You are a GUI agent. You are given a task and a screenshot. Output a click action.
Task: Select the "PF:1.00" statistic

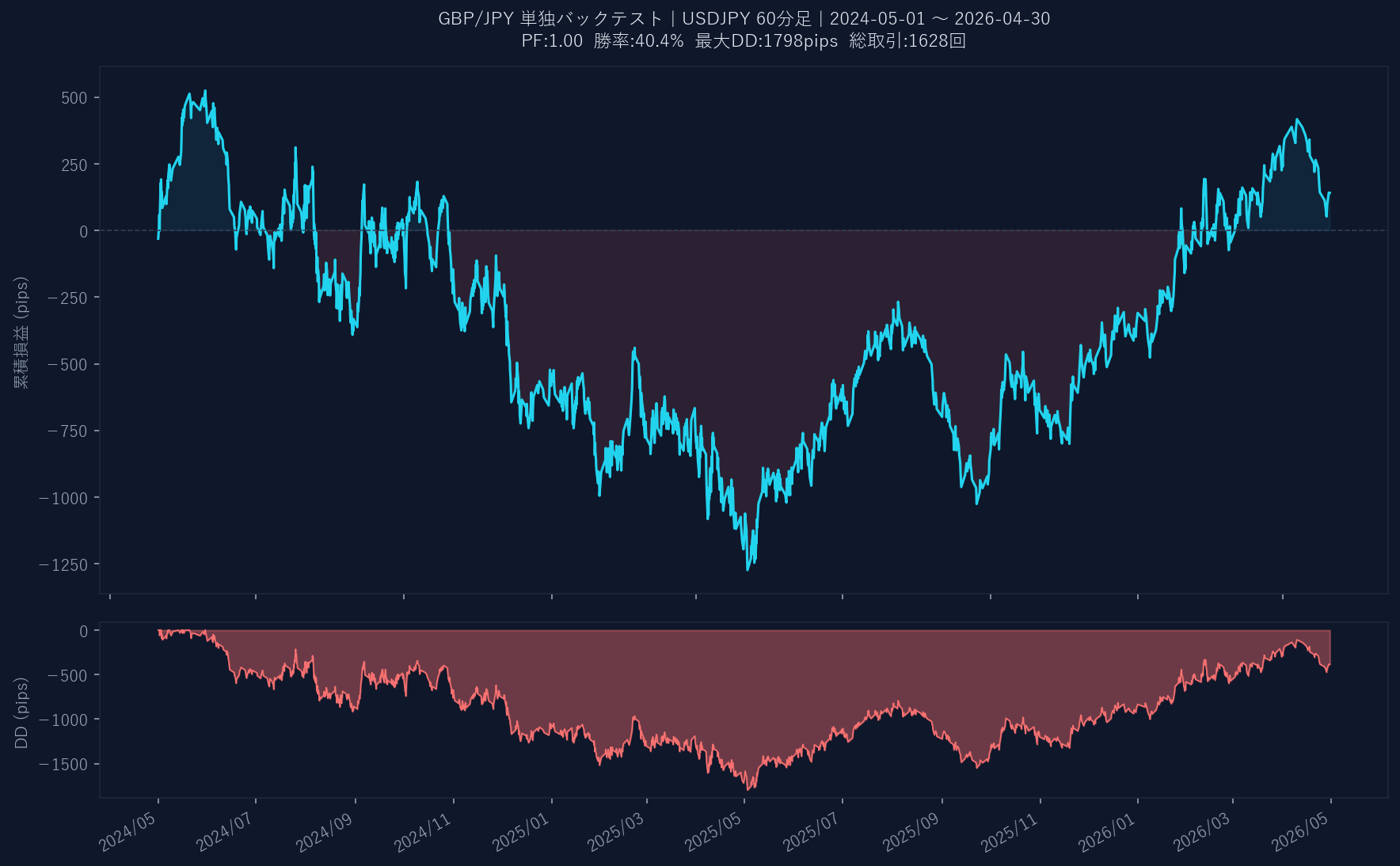552,41
